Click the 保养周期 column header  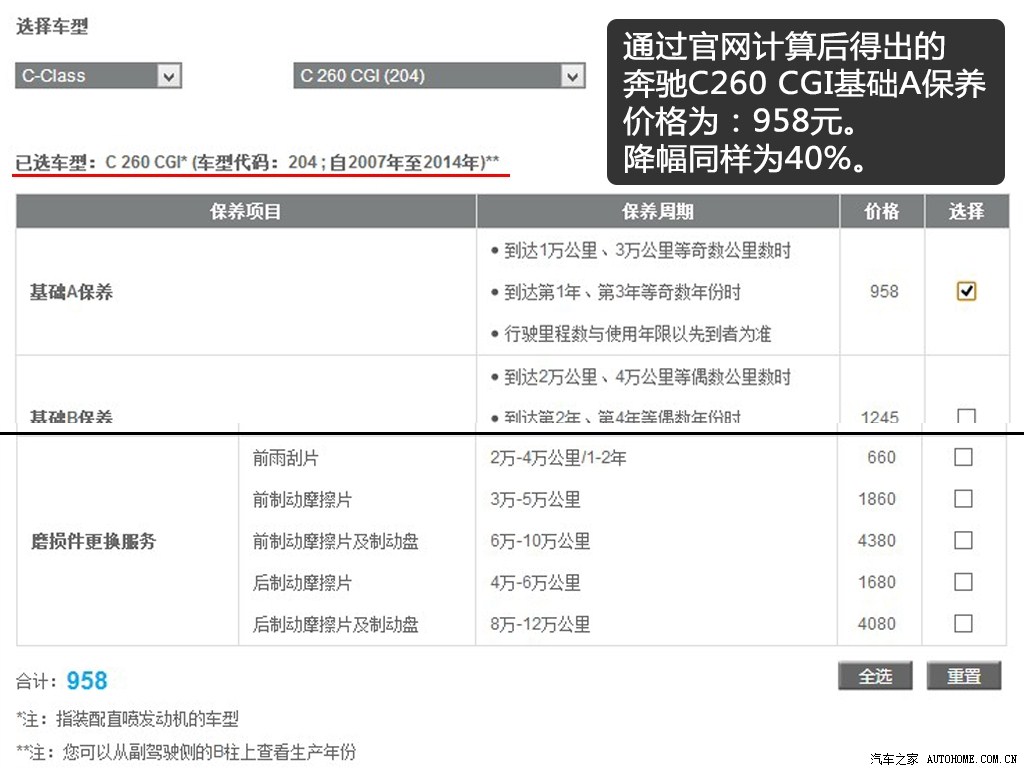click(658, 212)
